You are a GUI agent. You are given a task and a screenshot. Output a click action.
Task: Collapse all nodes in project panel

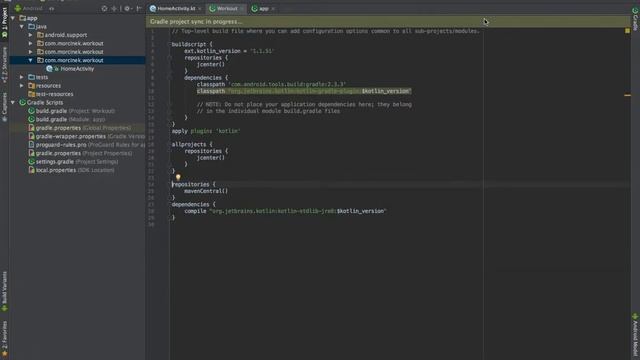coord(114,8)
